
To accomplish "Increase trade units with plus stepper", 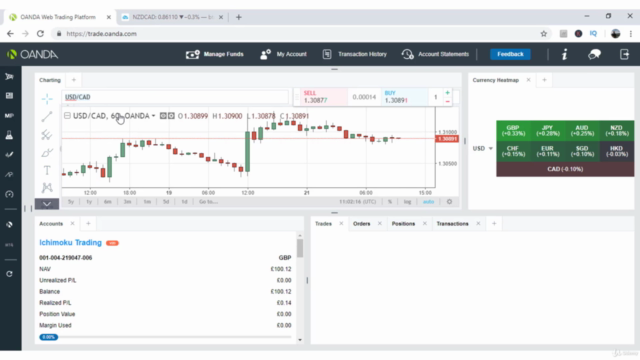I will tap(447, 93).
